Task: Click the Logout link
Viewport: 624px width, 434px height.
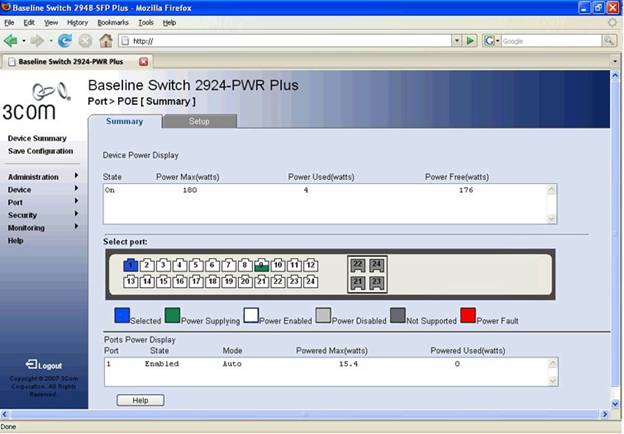Action: click(50, 366)
